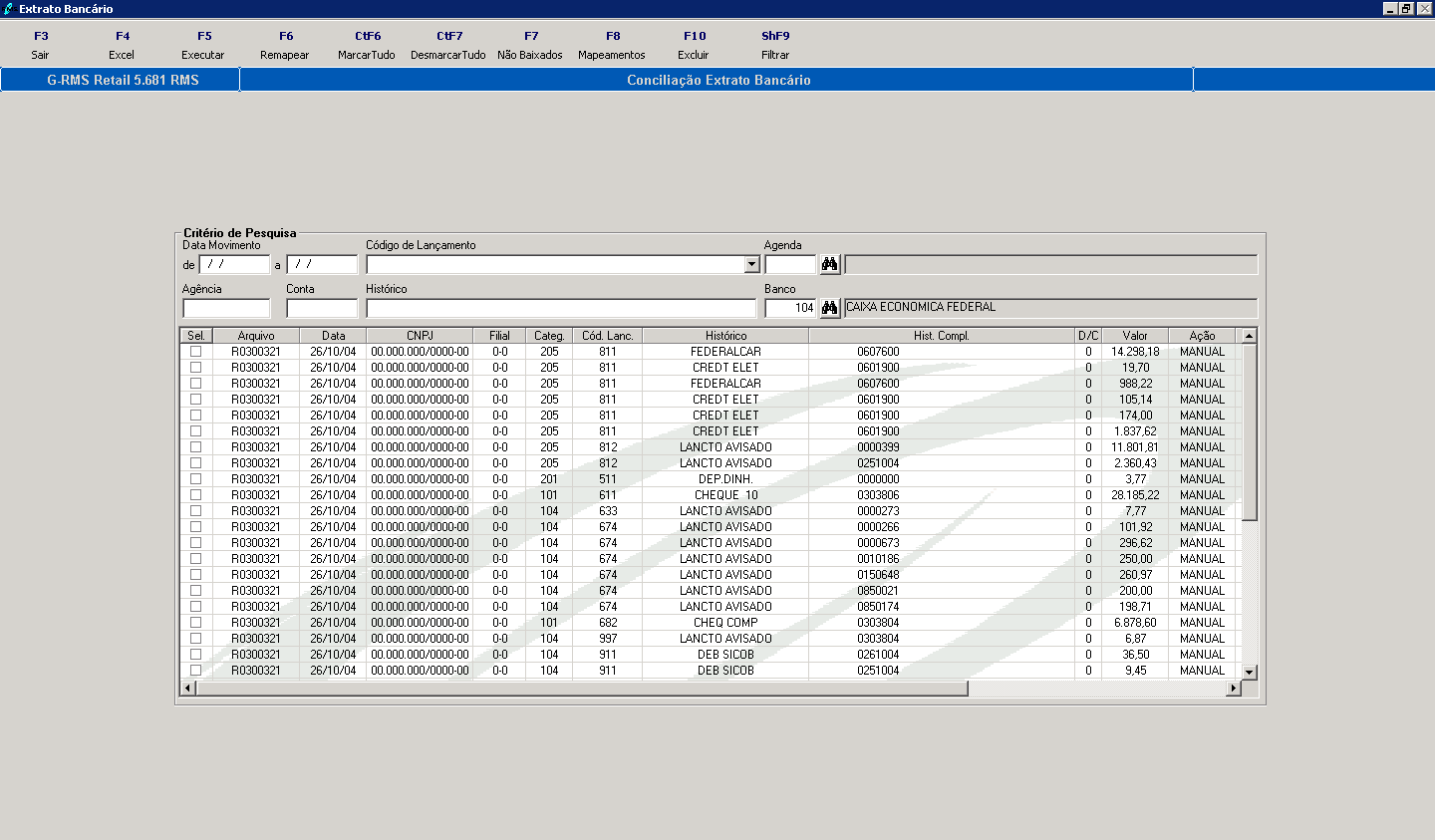Apply the ShF9 Filtrar command

point(775,46)
